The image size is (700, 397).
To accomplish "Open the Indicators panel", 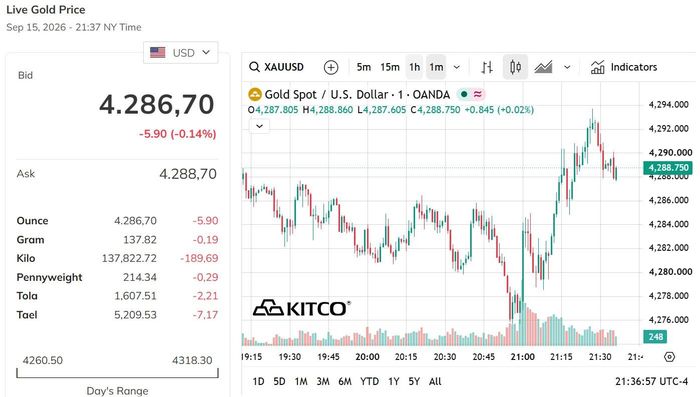I will [x=624, y=67].
